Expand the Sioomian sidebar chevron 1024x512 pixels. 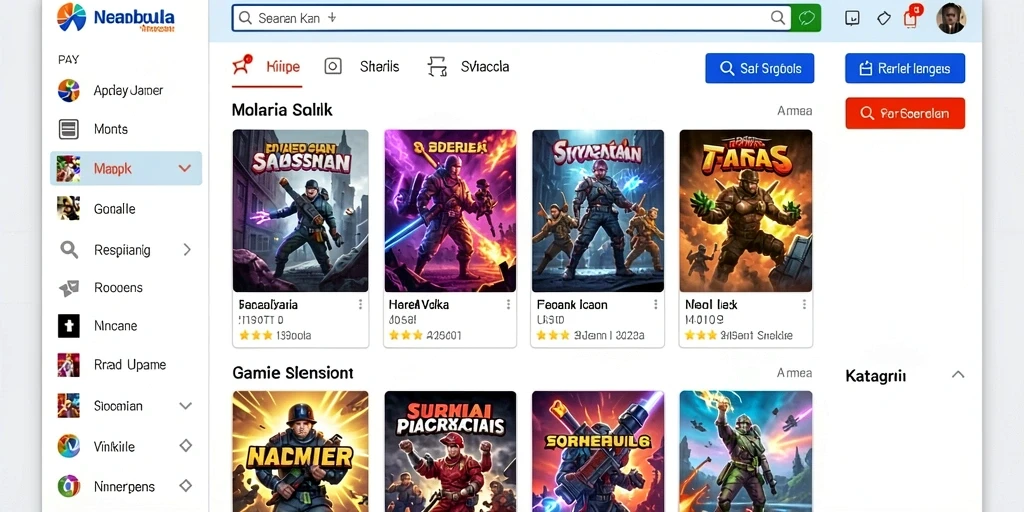coord(185,406)
